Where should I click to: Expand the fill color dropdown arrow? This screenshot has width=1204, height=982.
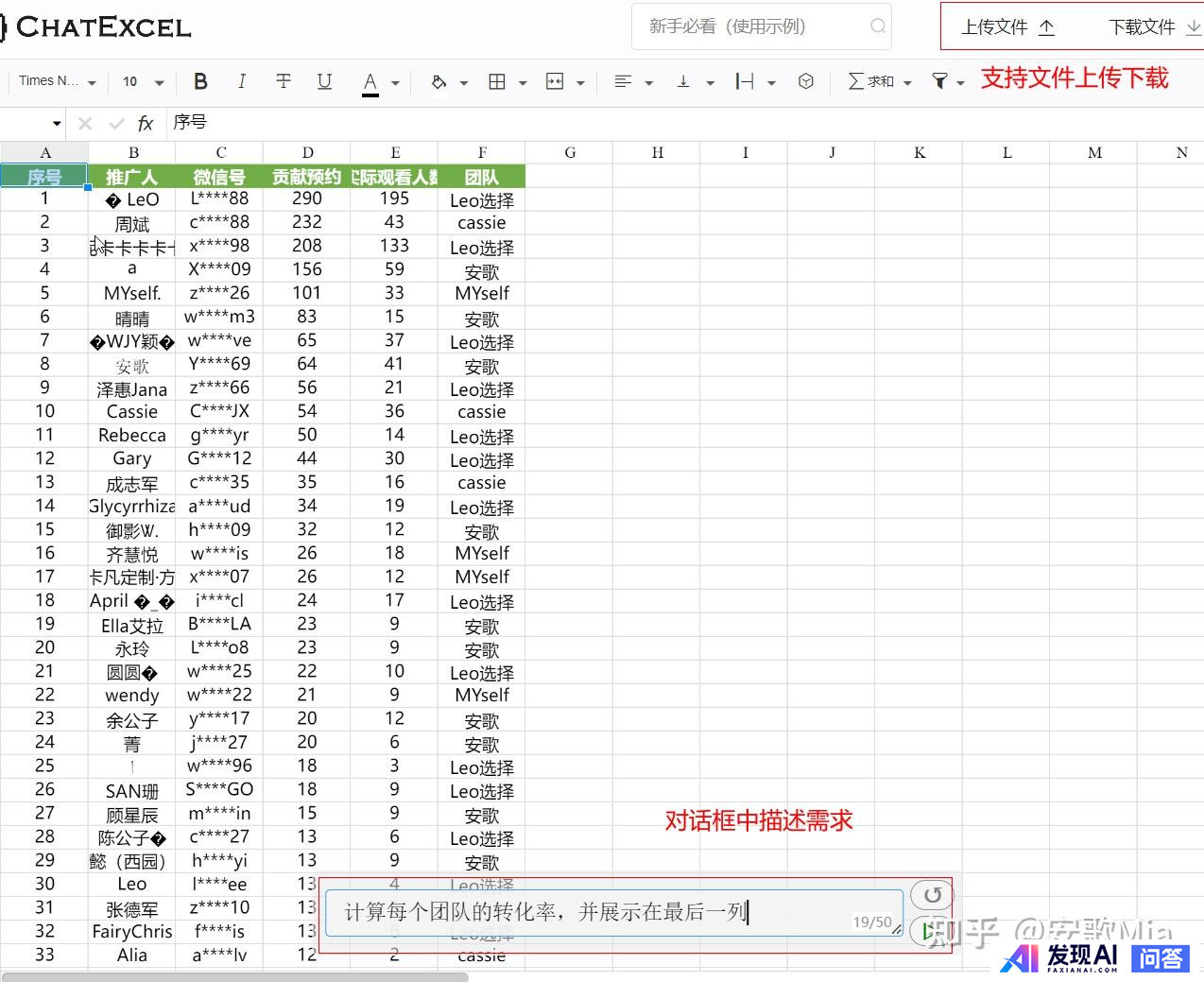pos(464,83)
